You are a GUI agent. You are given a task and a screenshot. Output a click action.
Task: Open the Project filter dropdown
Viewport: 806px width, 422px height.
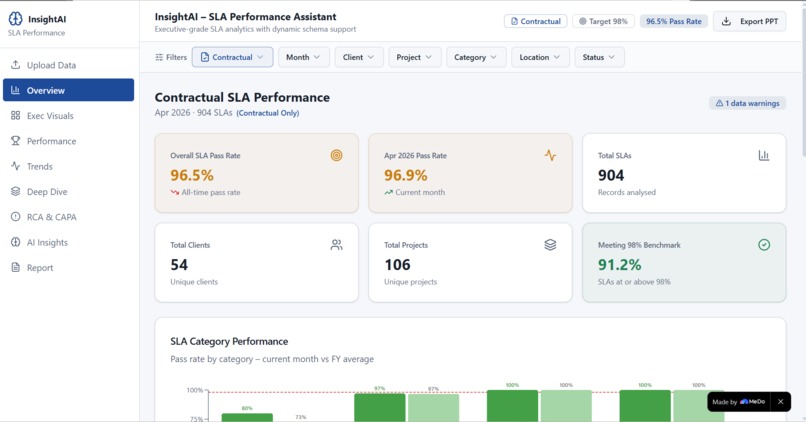tap(414, 57)
